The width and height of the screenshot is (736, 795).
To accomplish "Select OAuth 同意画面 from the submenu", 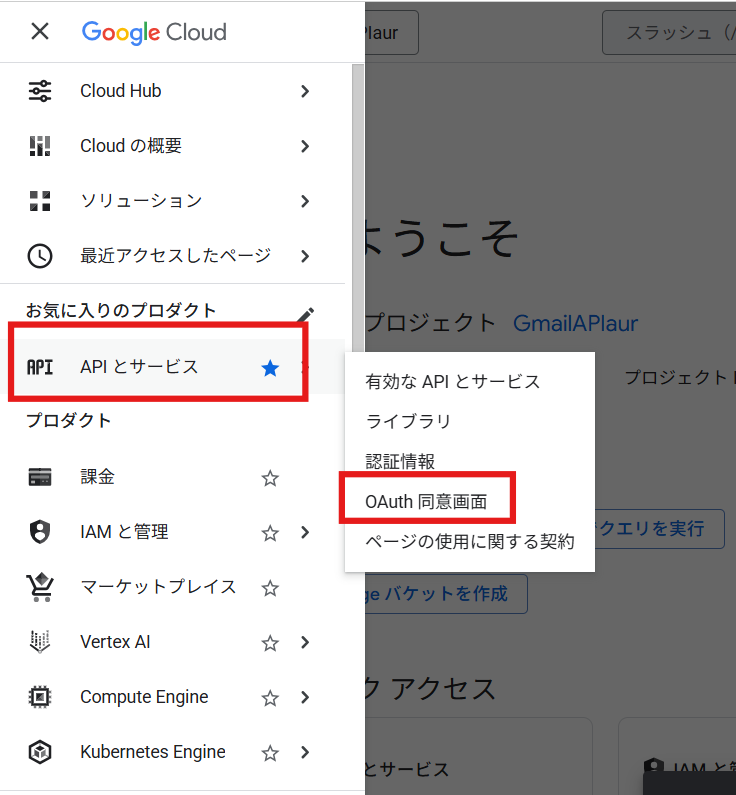I will (427, 502).
